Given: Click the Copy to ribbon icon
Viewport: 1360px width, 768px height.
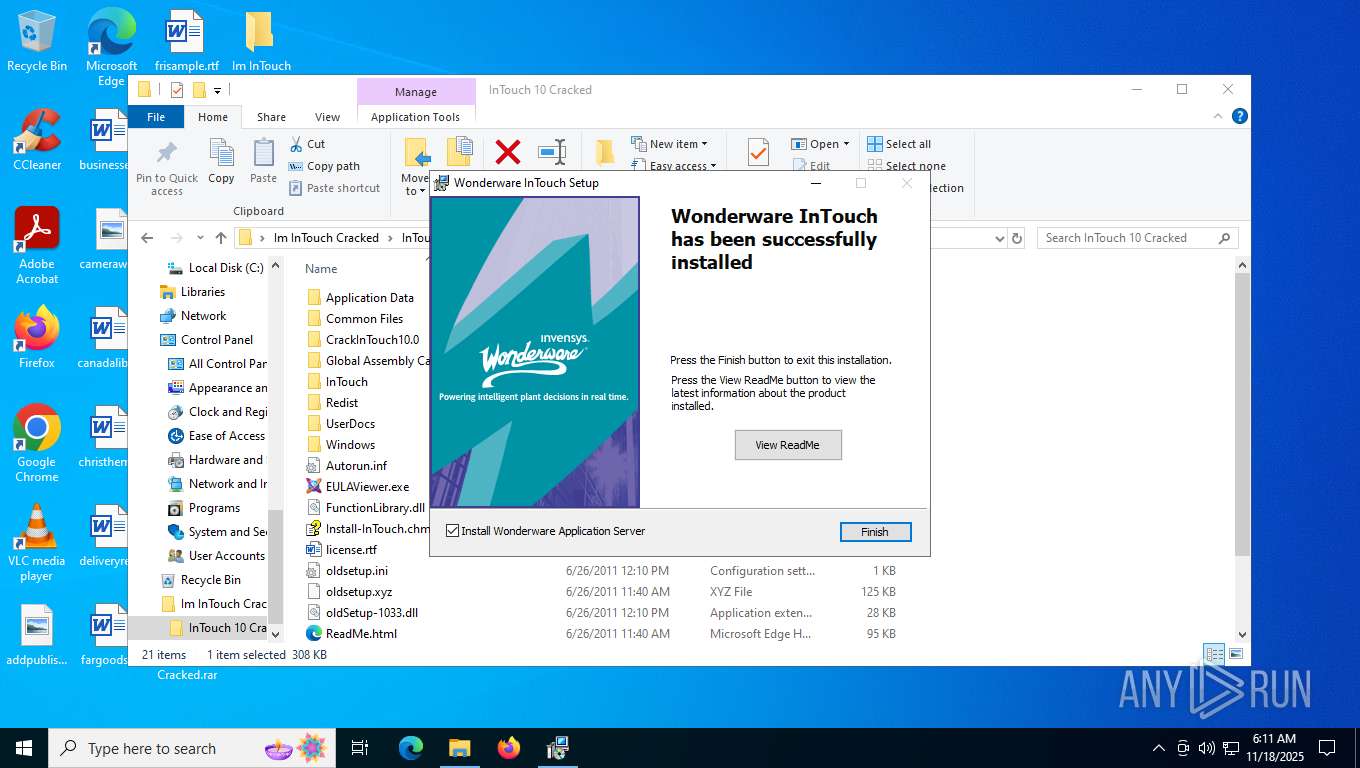Looking at the screenshot, I should tap(460, 152).
